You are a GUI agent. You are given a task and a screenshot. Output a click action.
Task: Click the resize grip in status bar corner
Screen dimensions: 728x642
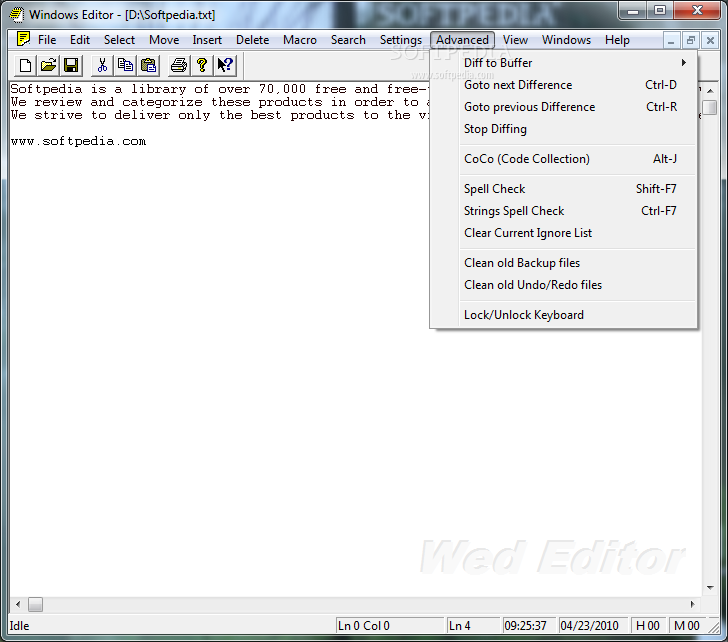713,627
